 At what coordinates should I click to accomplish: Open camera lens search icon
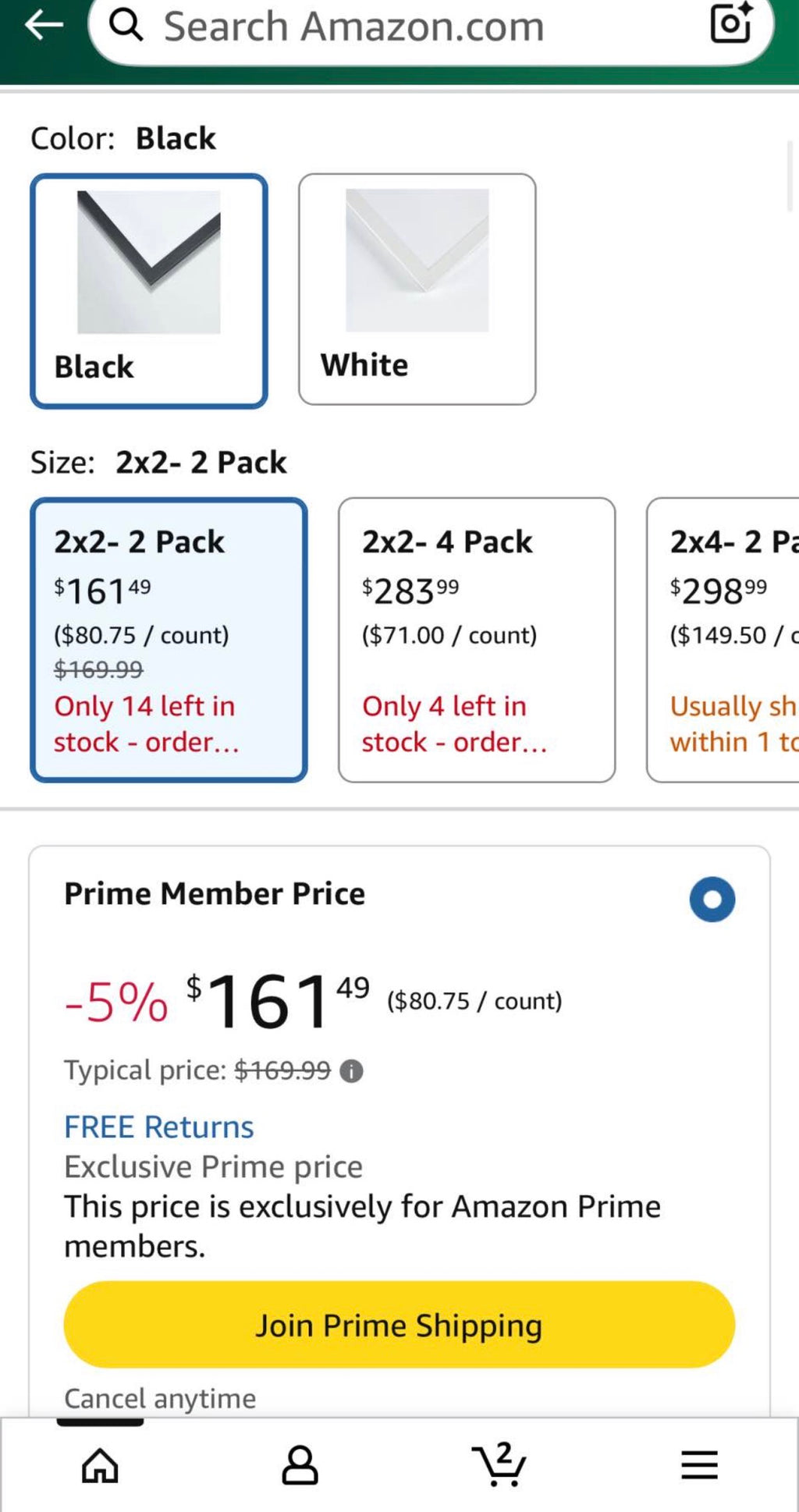731,23
